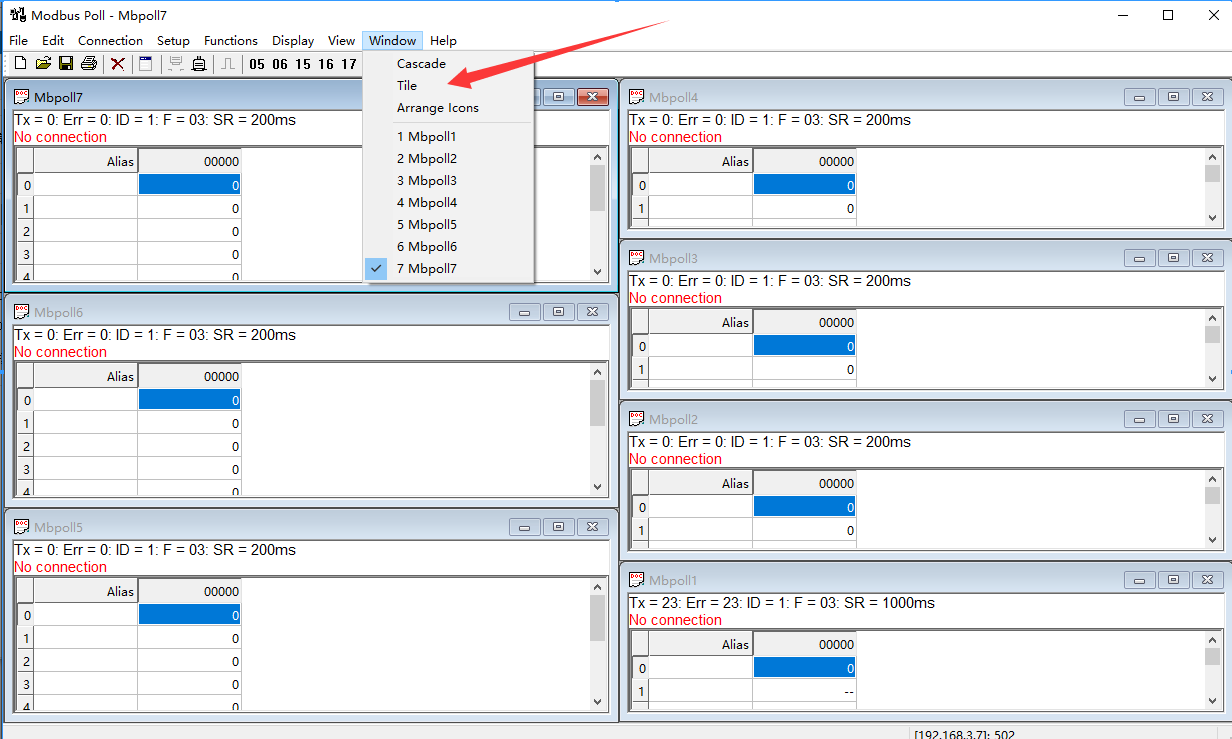Viewport: 1232px width, 739px height.
Task: Switch to 1 Mbpoll1 in window list
Action: [427, 137]
